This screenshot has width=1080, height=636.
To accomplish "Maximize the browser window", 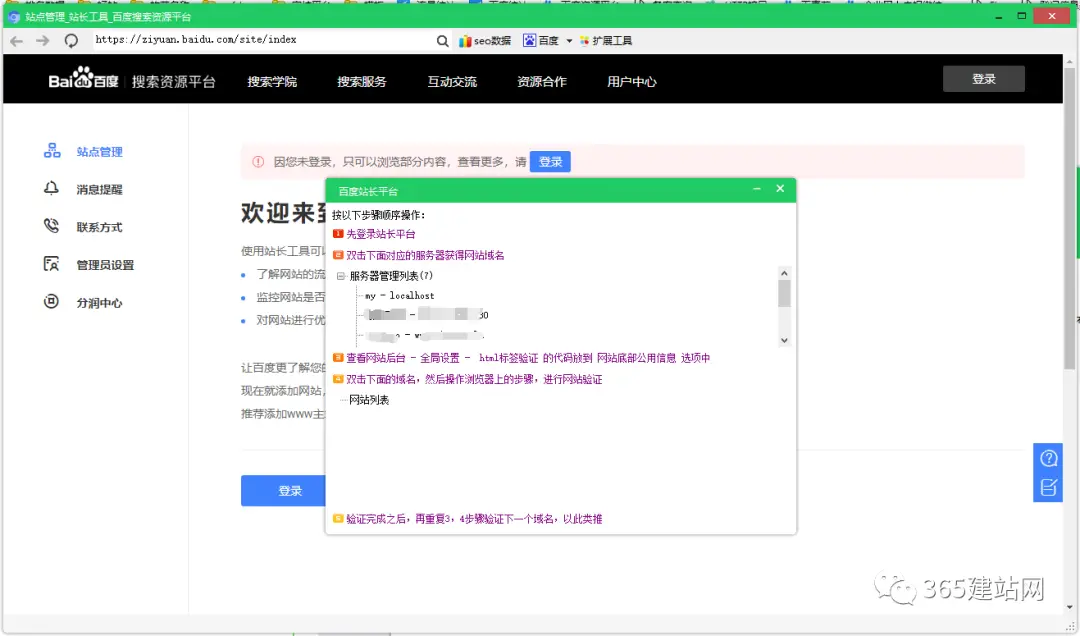I will click(1022, 16).
